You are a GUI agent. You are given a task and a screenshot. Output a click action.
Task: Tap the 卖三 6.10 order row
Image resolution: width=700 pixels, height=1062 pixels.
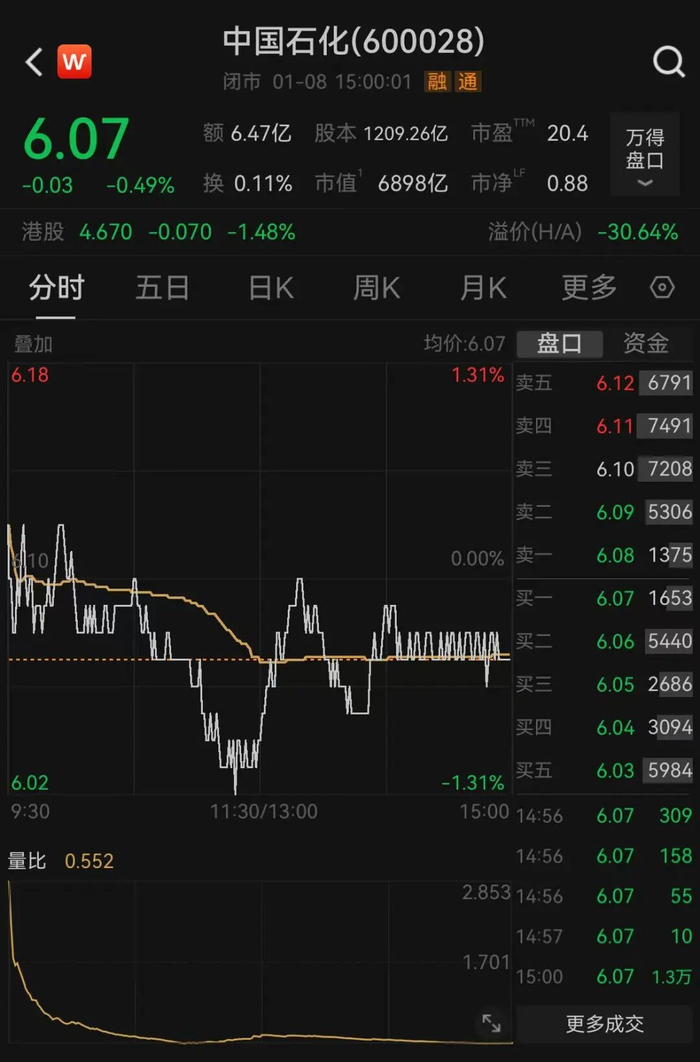click(604, 469)
